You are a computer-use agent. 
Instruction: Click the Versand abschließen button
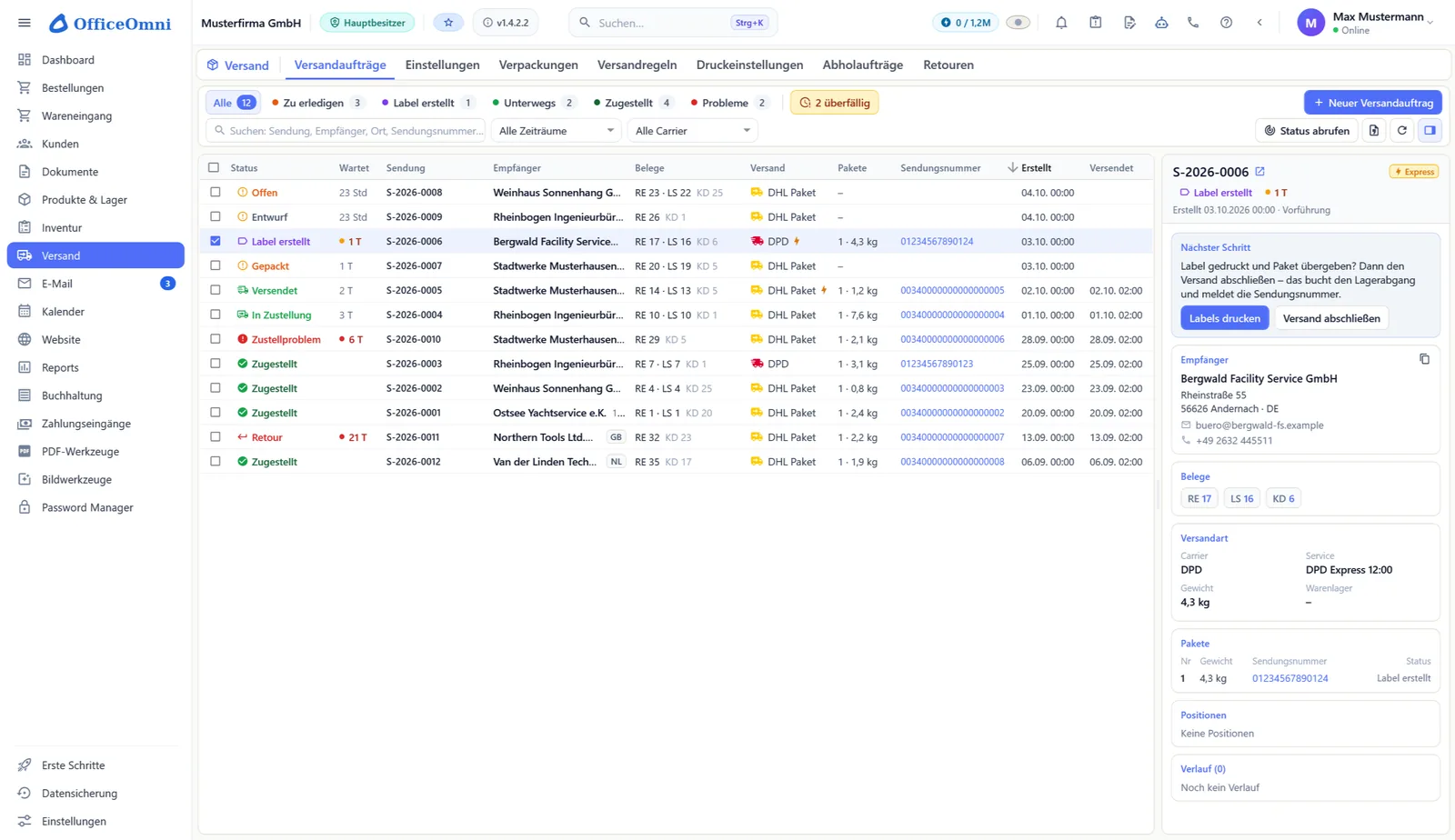pyautogui.click(x=1331, y=318)
